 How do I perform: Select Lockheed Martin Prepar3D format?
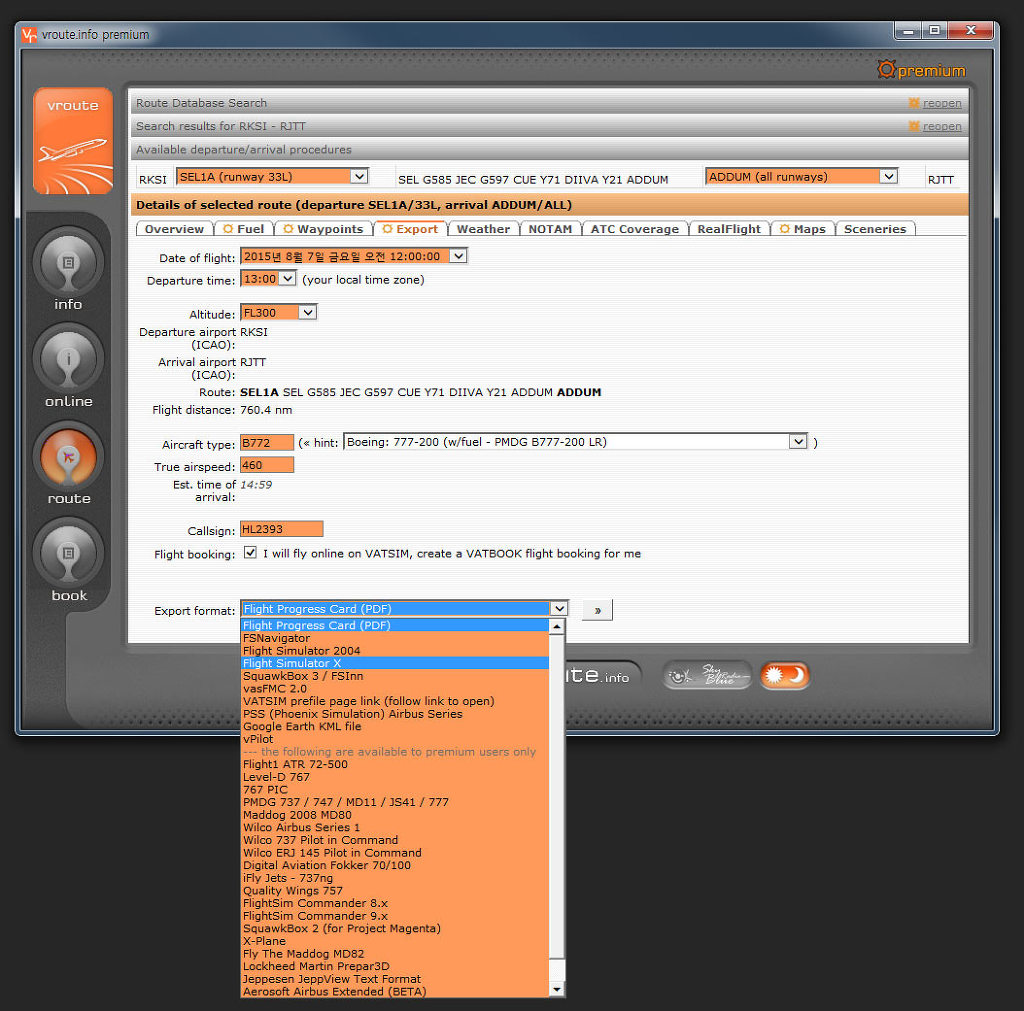point(394,966)
